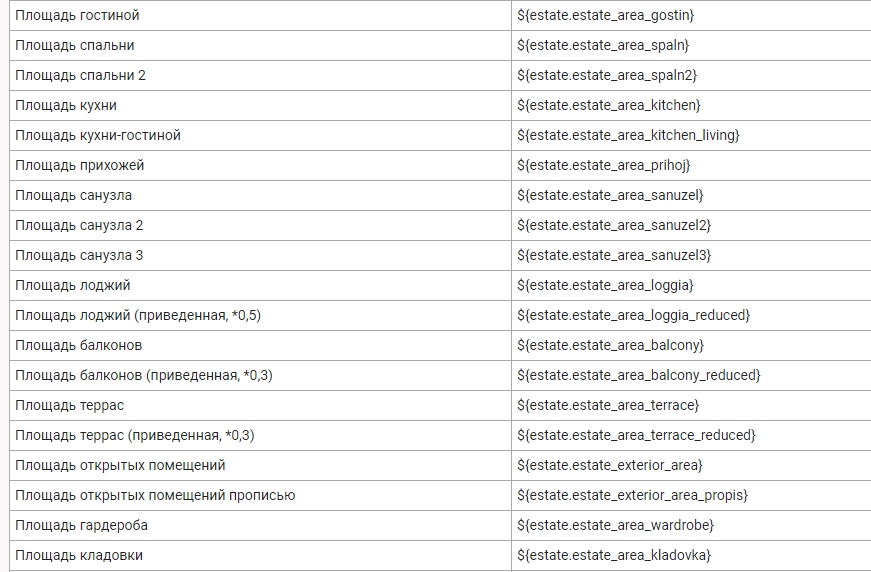Select the ${estate.estate_area_loggia} variable text

(605, 285)
